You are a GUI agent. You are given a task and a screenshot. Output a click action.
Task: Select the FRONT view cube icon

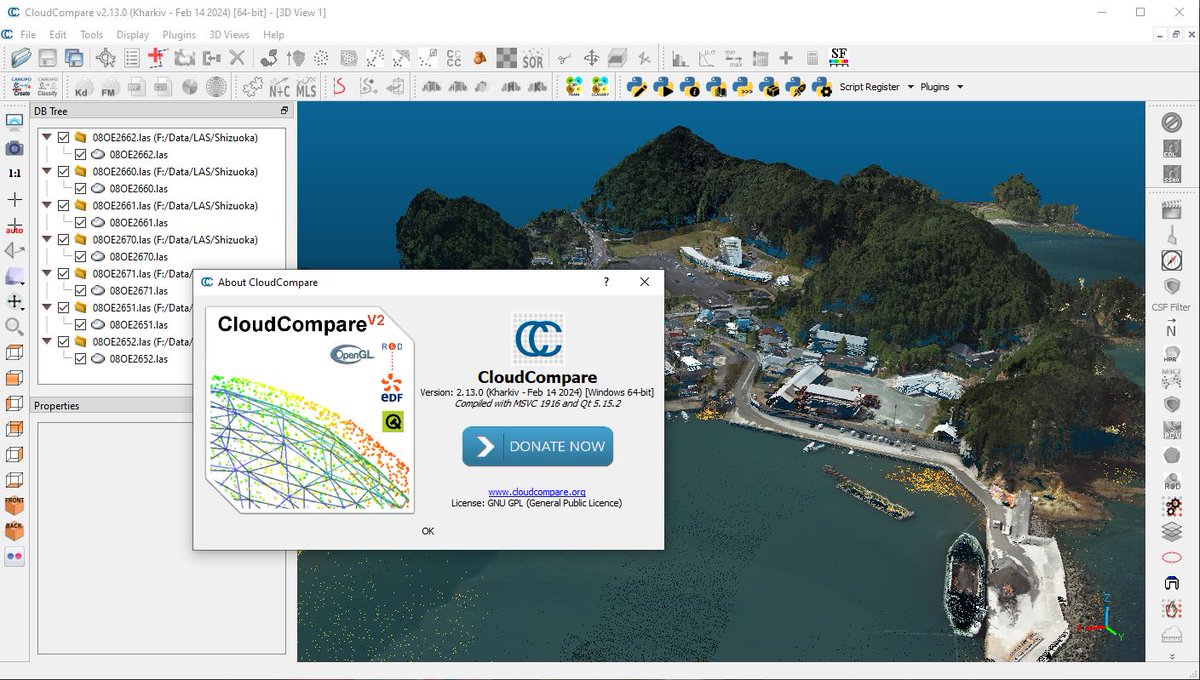point(14,506)
